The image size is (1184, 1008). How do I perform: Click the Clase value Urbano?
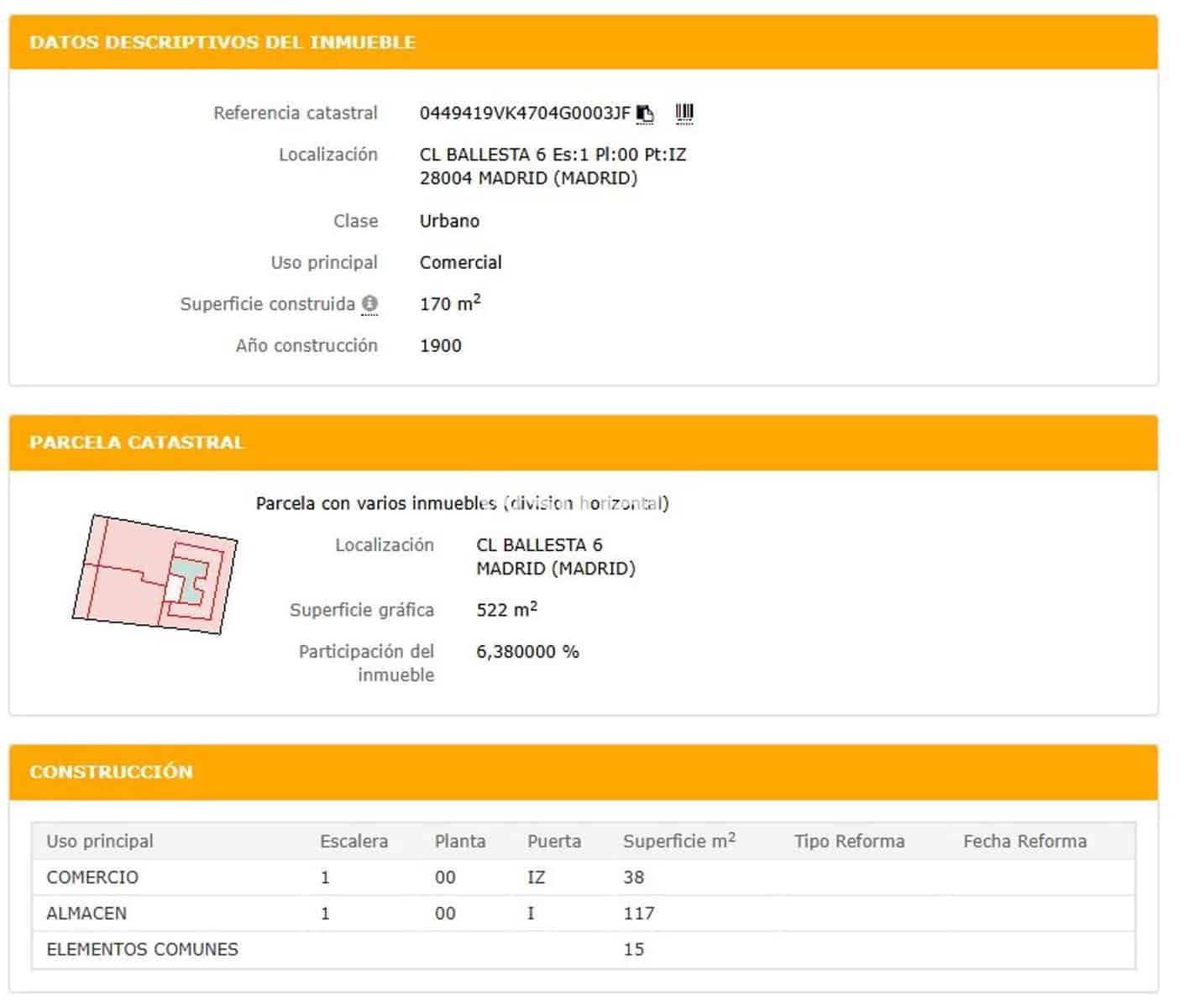point(449,220)
